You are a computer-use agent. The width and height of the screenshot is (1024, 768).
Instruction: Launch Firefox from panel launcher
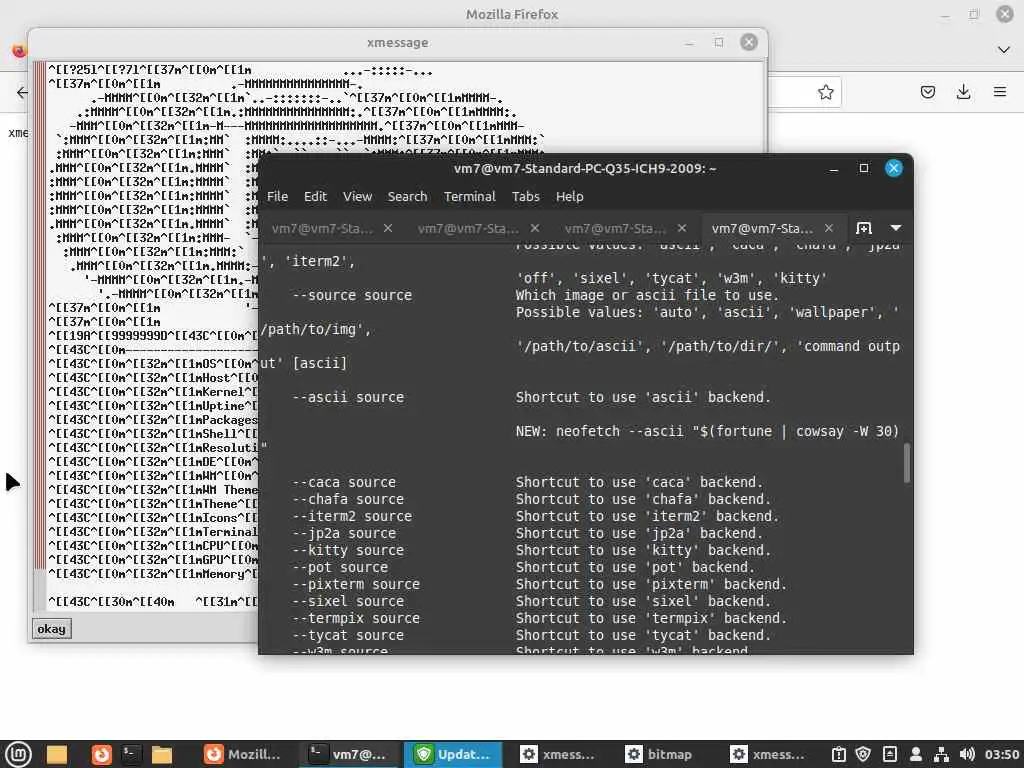click(101, 755)
